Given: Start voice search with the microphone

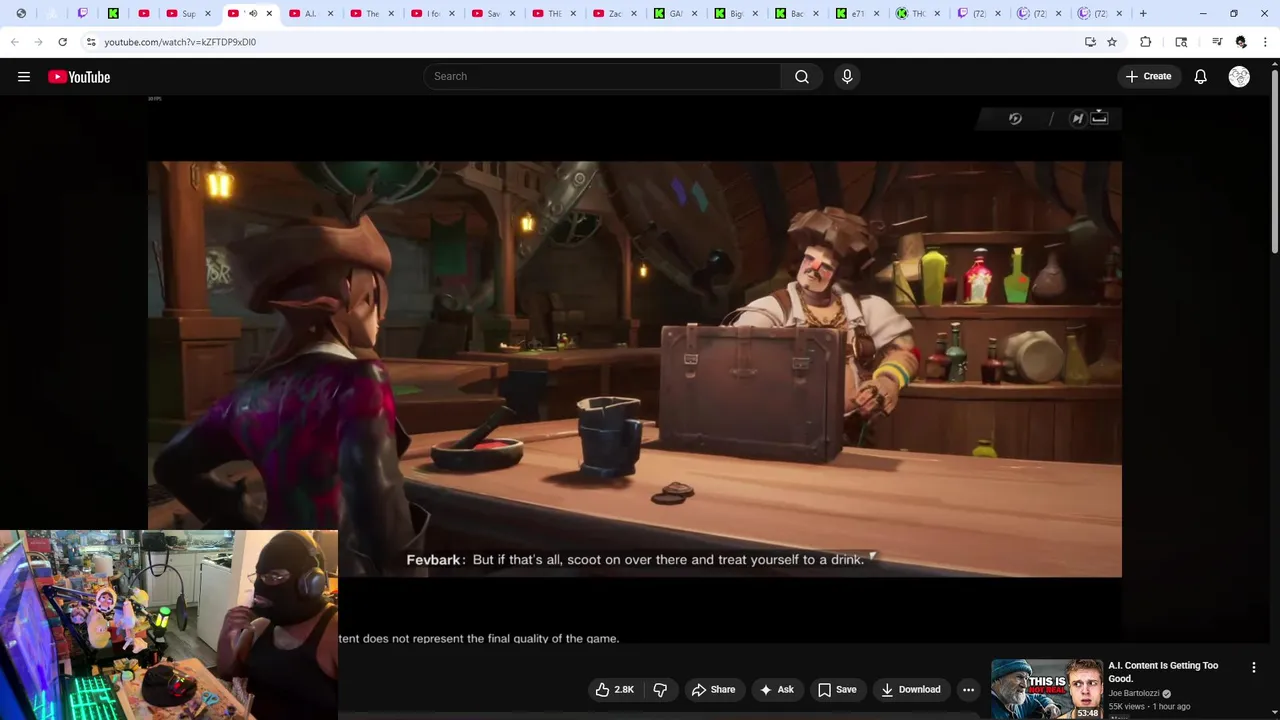Looking at the screenshot, I should pyautogui.click(x=847, y=77).
